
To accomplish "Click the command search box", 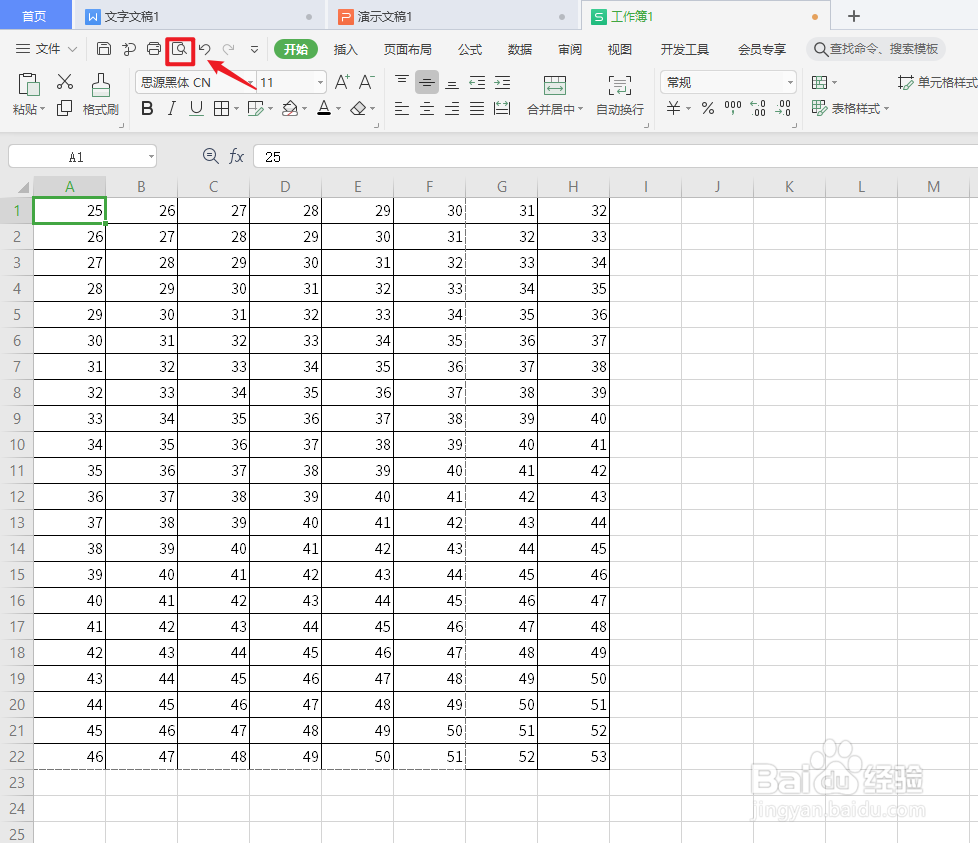I will coord(876,49).
